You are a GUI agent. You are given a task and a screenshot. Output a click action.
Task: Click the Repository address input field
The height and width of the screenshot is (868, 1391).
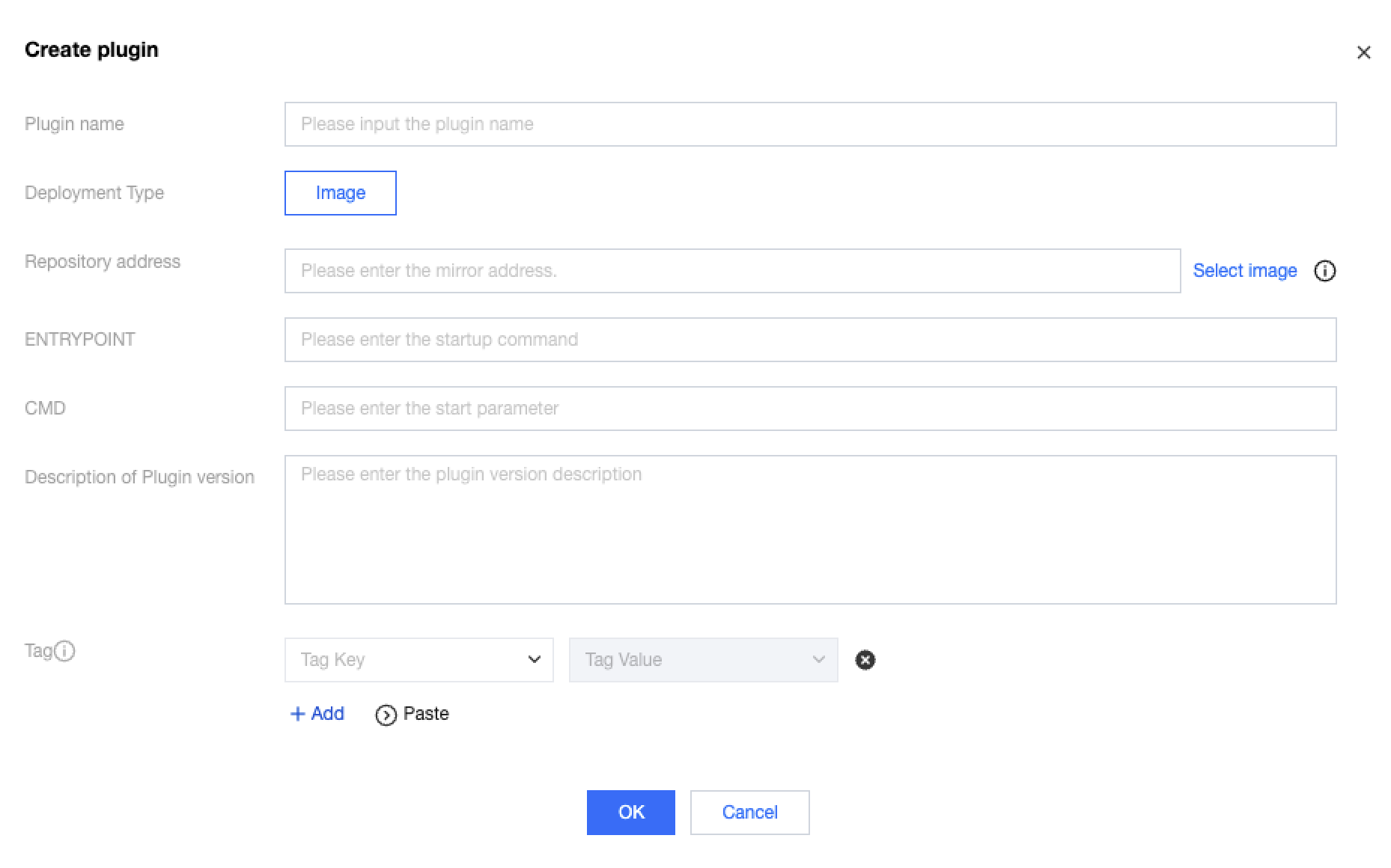[732, 271]
